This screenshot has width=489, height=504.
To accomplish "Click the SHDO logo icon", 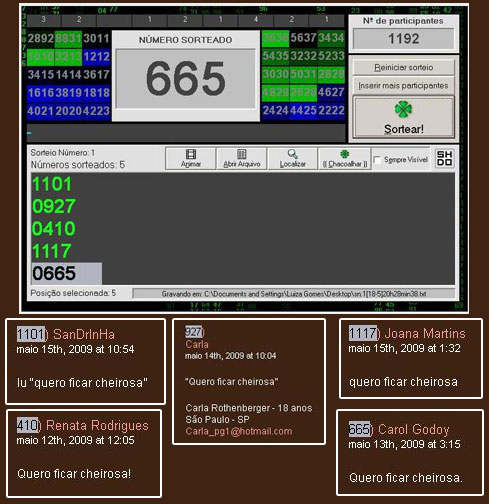I will click(x=444, y=158).
